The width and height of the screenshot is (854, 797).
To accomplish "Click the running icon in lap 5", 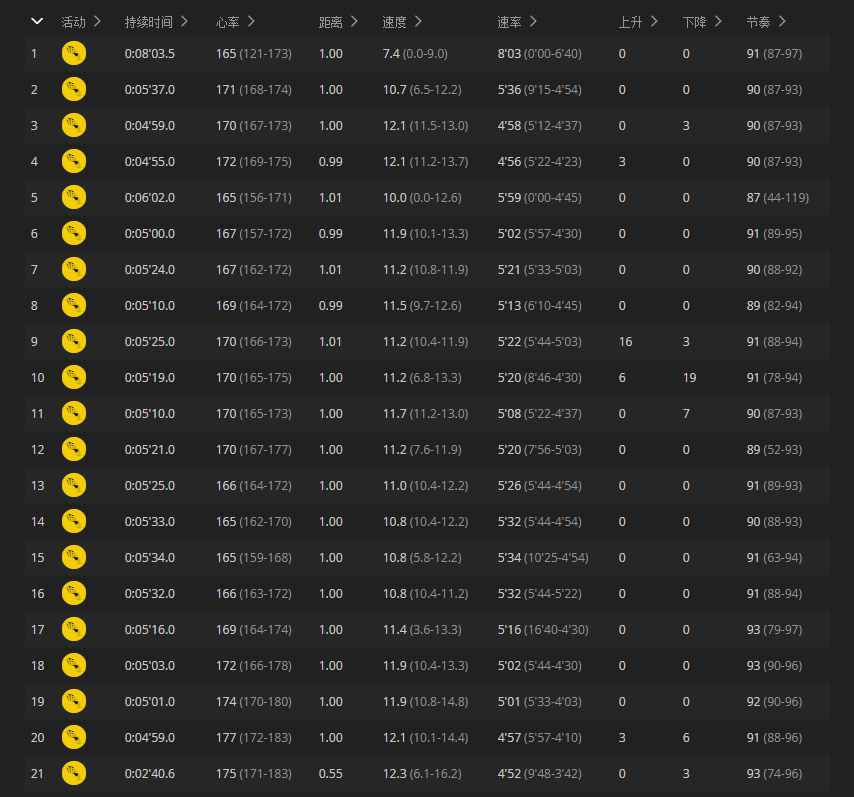I will (74, 197).
